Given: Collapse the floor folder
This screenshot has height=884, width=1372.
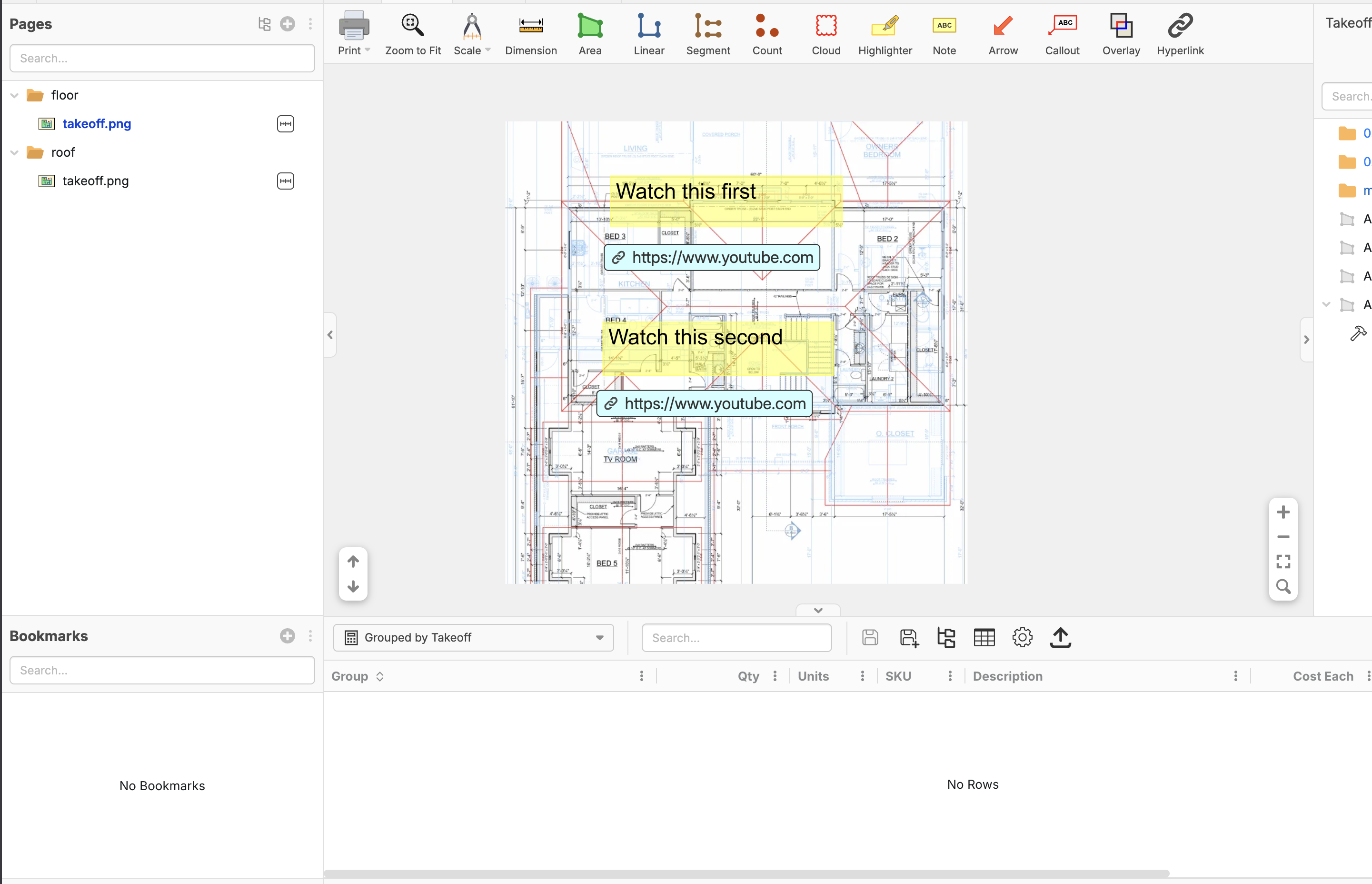Looking at the screenshot, I should [15, 95].
